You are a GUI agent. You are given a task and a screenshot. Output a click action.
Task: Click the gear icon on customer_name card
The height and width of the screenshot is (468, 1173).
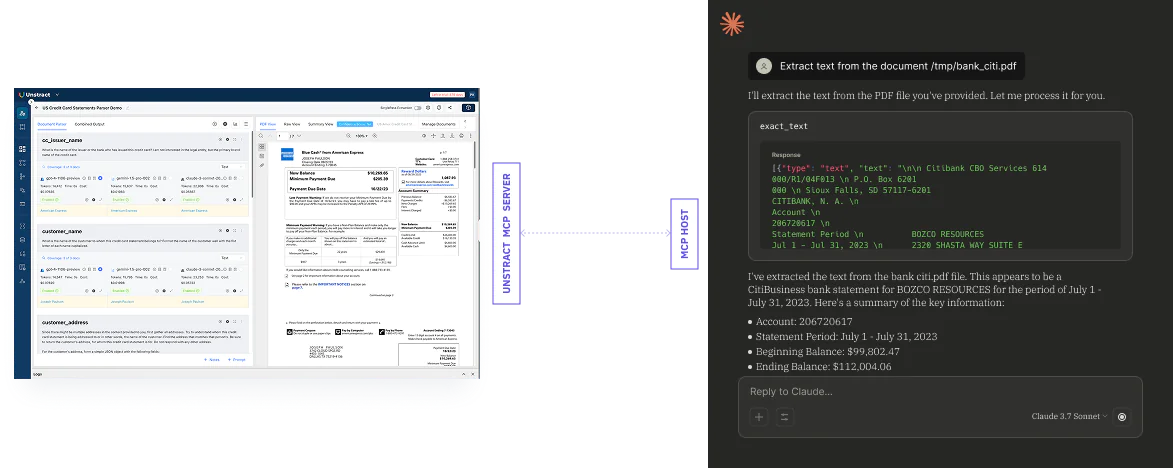[x=227, y=230]
